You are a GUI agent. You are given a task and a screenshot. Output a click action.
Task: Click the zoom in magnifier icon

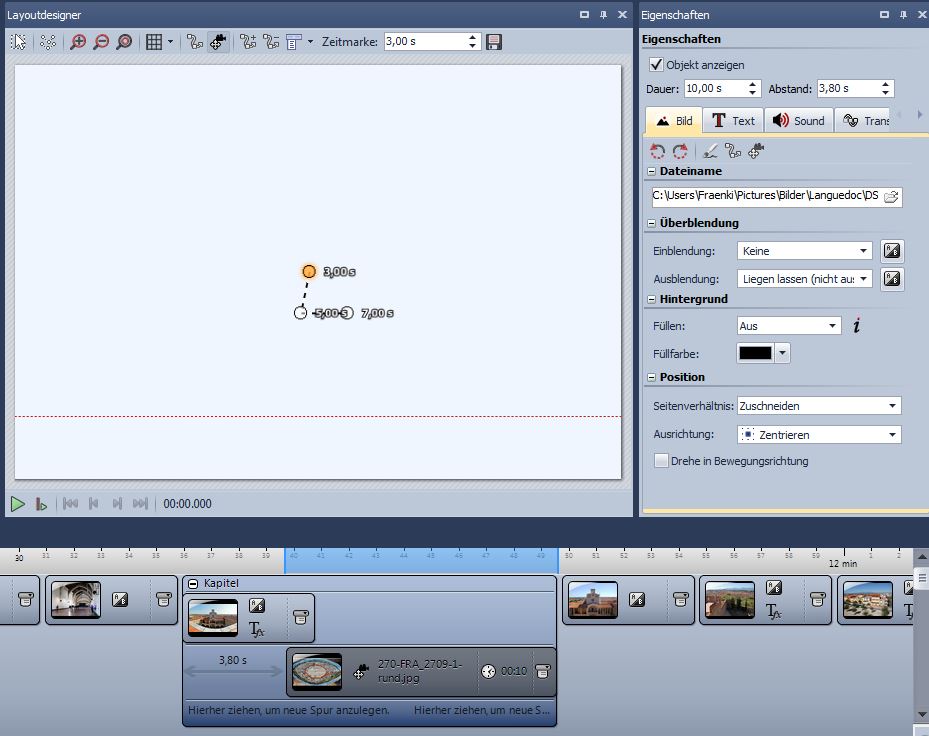(78, 42)
